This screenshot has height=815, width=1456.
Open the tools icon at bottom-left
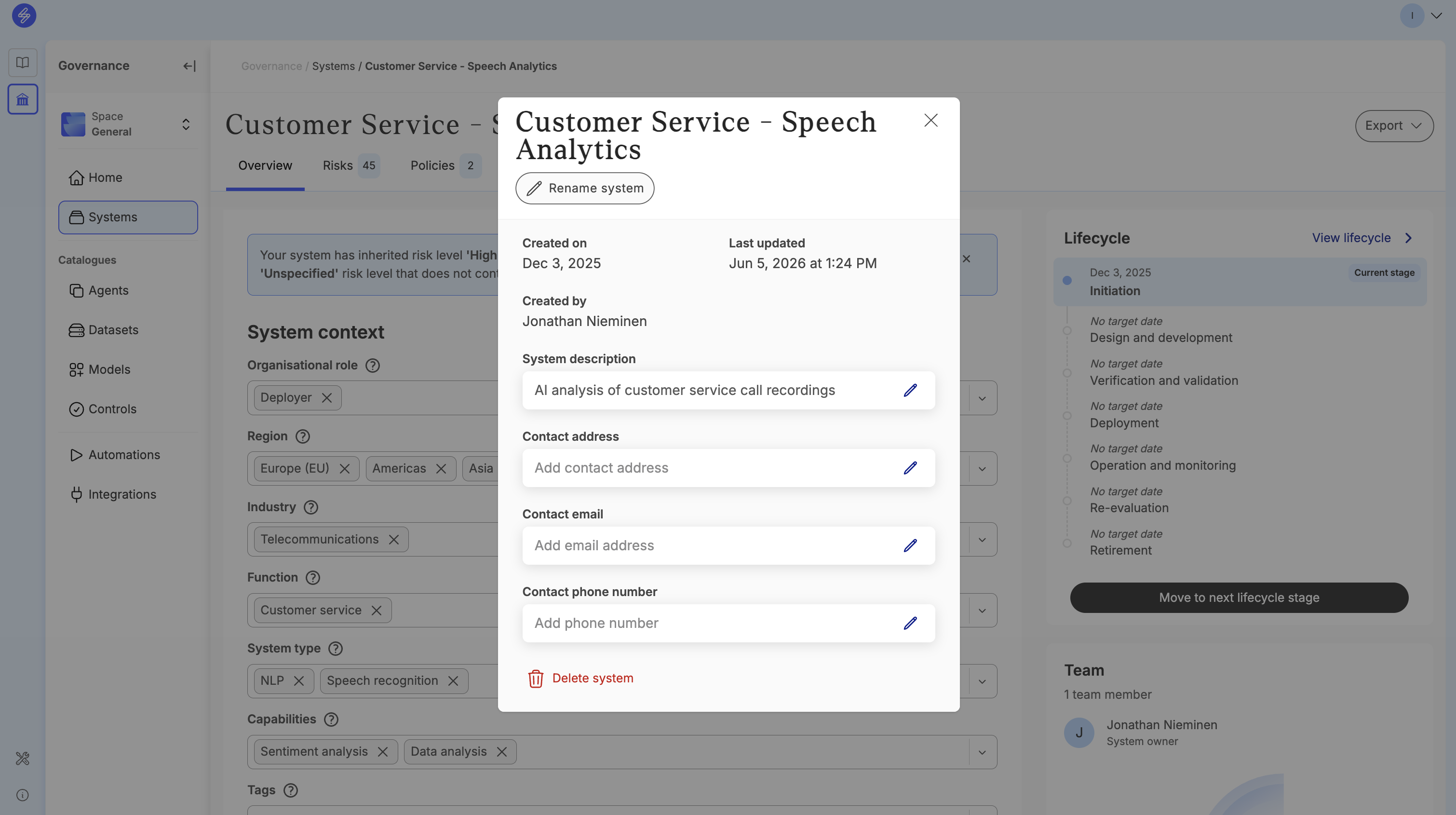click(x=23, y=758)
